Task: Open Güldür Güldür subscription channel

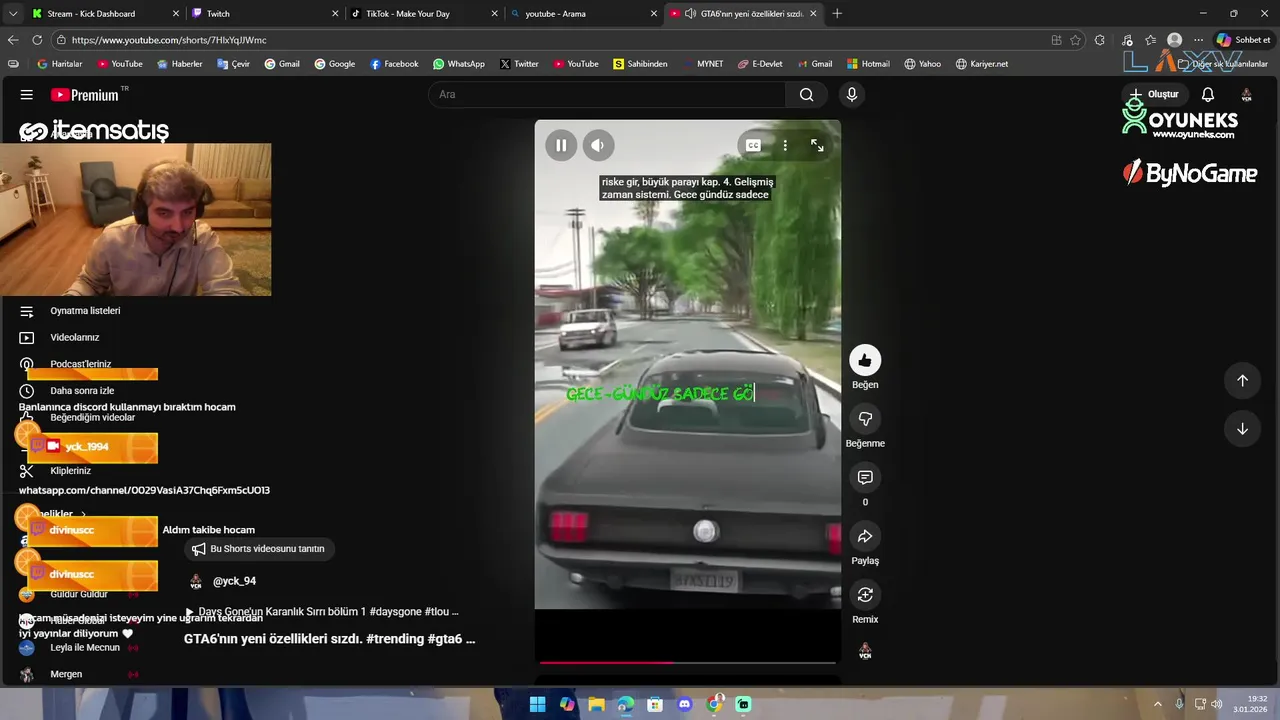Action: 80,594
